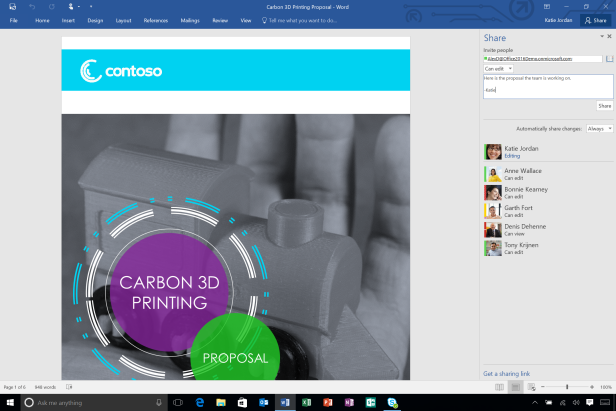Click the Redo icon in title bar
This screenshot has height=411, width=616.
[x=51, y=7]
